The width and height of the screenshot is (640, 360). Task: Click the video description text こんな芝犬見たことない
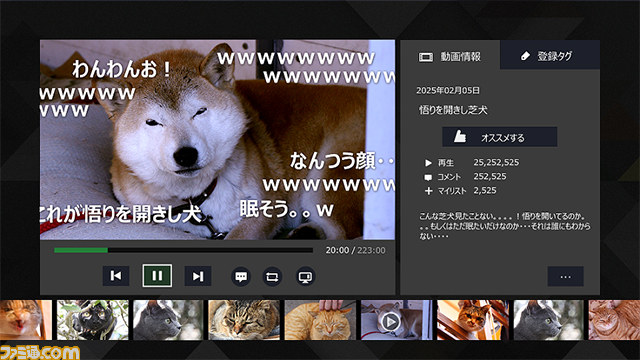[504, 226]
